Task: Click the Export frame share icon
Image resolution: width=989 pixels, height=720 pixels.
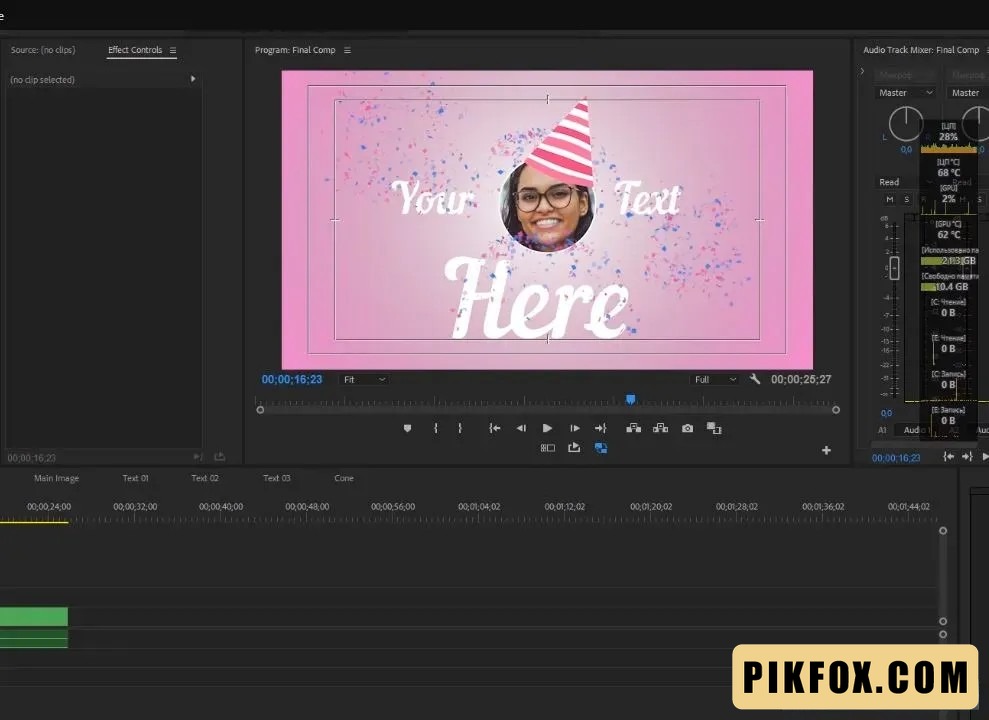Action: coord(574,448)
